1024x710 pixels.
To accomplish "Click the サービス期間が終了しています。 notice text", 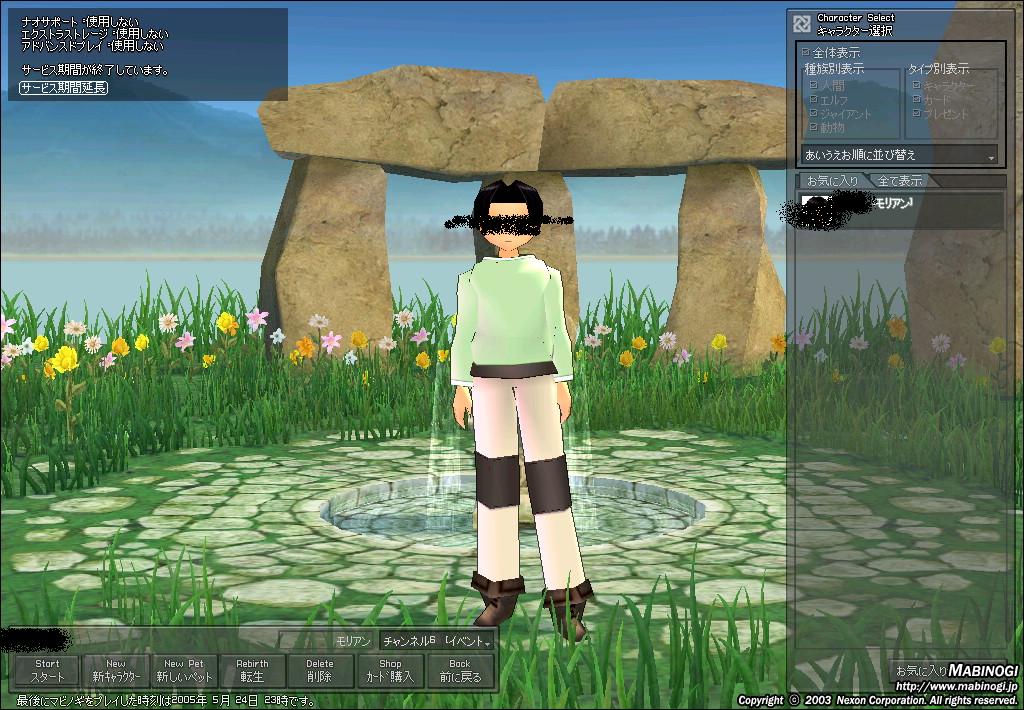I will coord(95,70).
